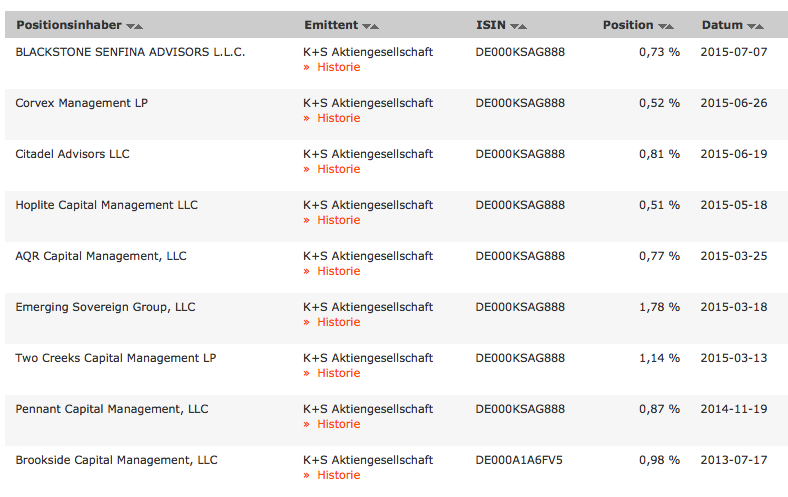Viewport: 788px width, 497px height.
Task: Click the down sort arrow beside Positionsinhaber
Action: (x=130, y=26)
